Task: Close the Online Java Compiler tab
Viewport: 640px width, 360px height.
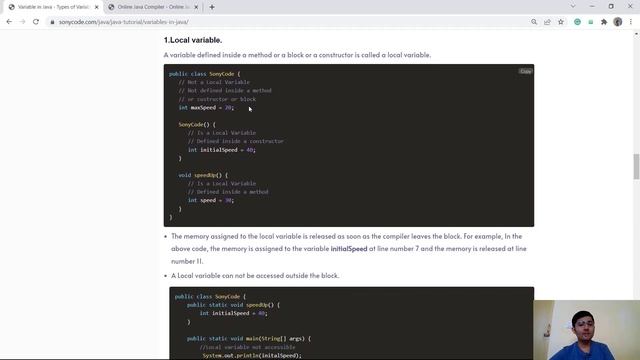Action: pos(196,7)
